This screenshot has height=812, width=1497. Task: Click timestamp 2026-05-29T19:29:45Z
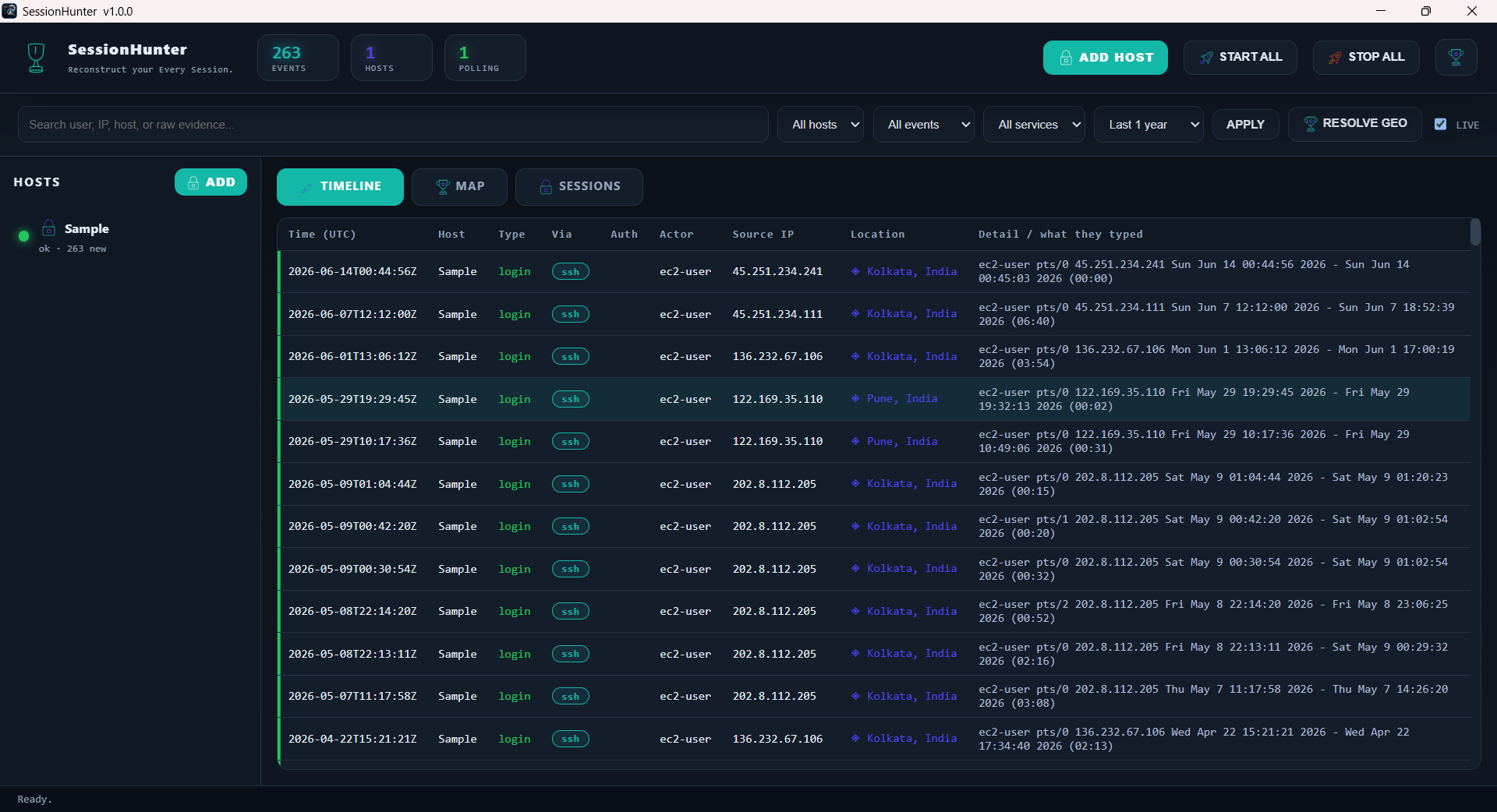click(x=352, y=399)
